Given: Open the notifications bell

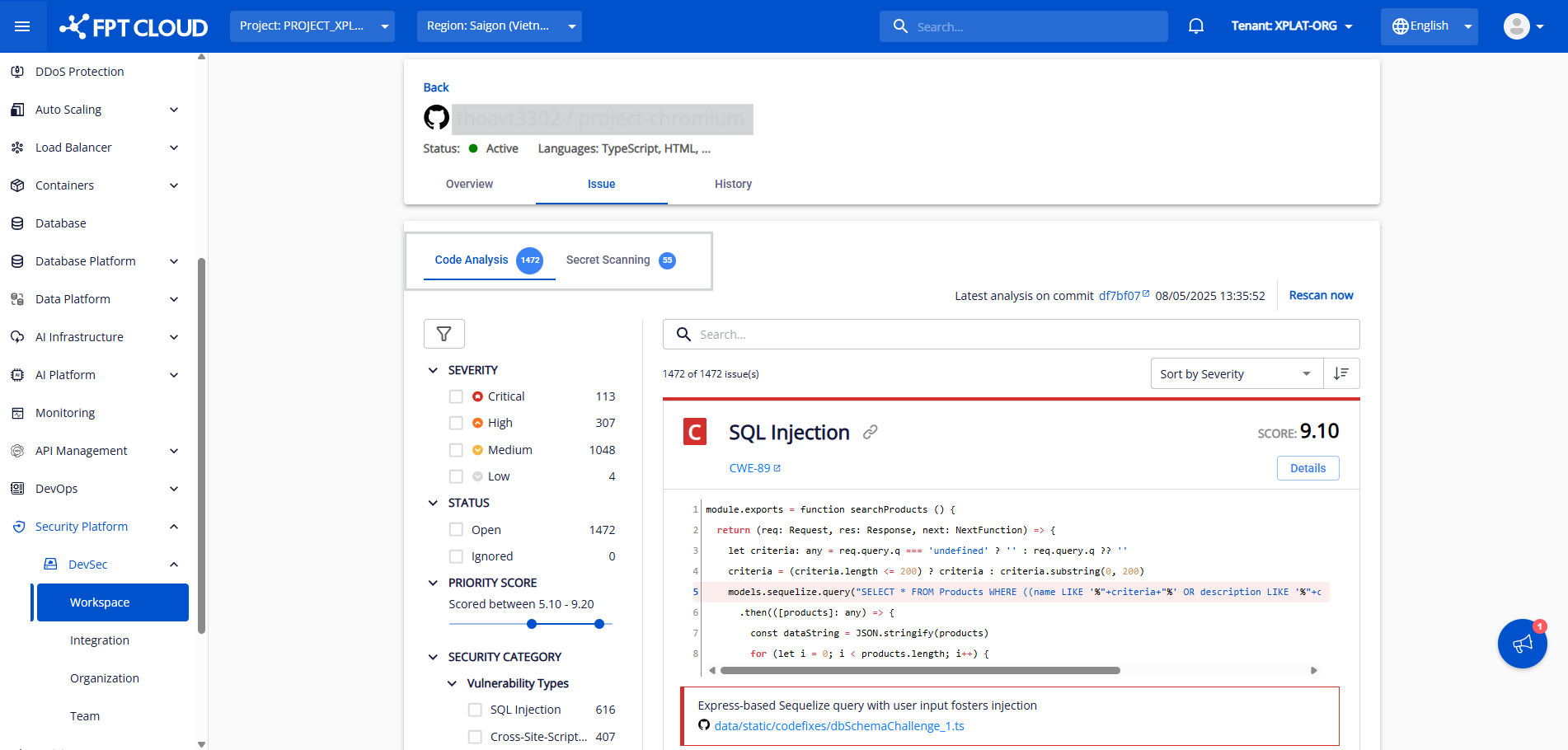Looking at the screenshot, I should coord(1196,26).
